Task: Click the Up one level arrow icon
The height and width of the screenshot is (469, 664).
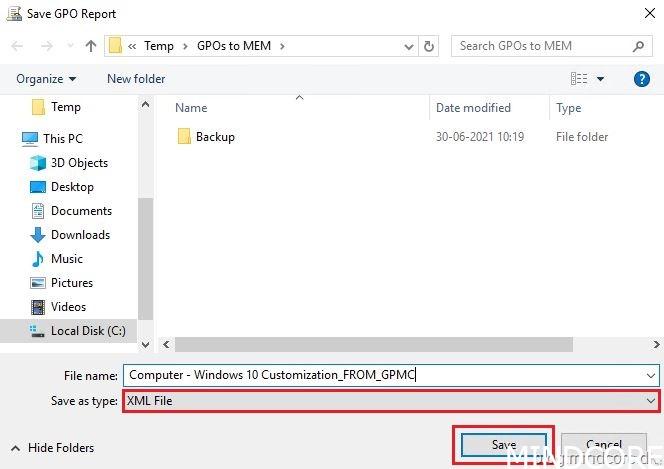Action: click(91, 46)
